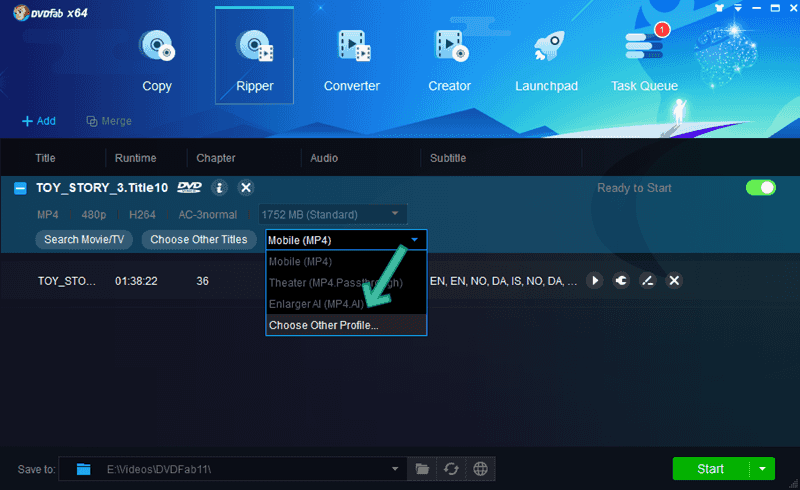Open the Start button dropdown arrow

[x=763, y=469]
